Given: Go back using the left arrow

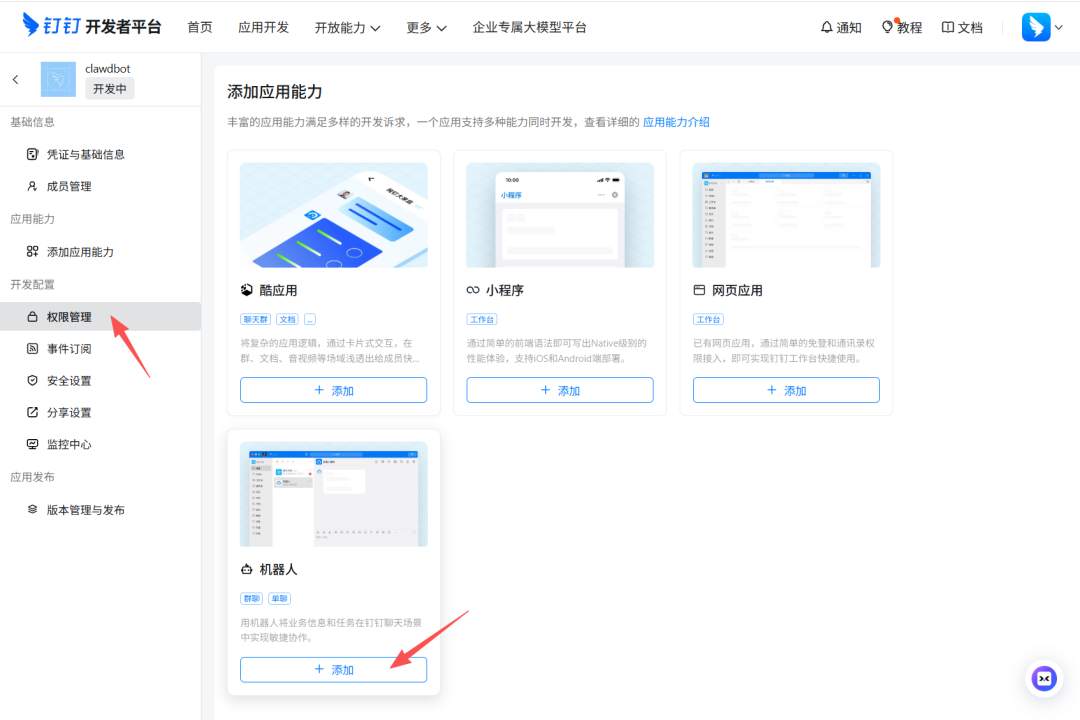Looking at the screenshot, I should tap(15, 80).
